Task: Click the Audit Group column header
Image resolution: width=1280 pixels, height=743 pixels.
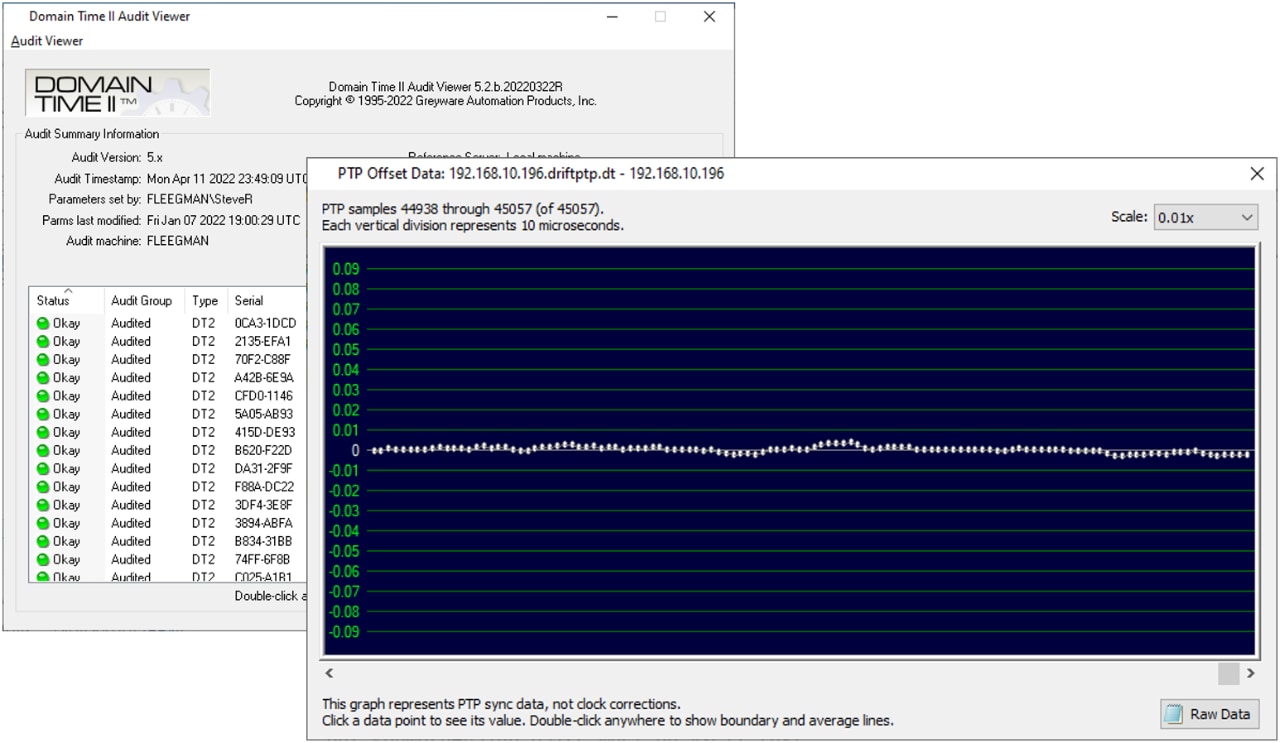Action: pos(141,301)
